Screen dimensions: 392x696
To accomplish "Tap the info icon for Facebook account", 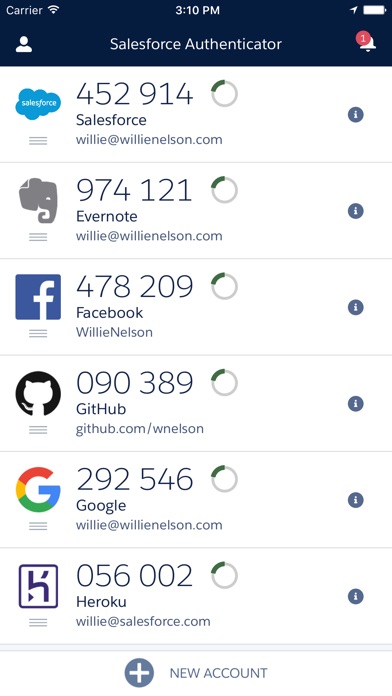I will click(356, 307).
